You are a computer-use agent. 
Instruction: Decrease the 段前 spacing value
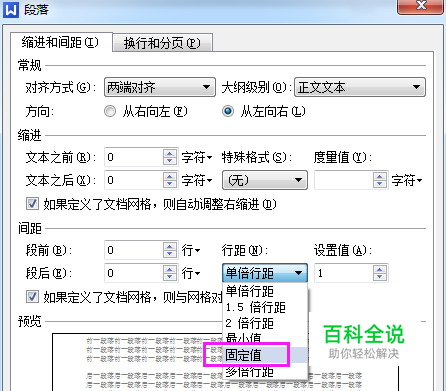(170, 254)
